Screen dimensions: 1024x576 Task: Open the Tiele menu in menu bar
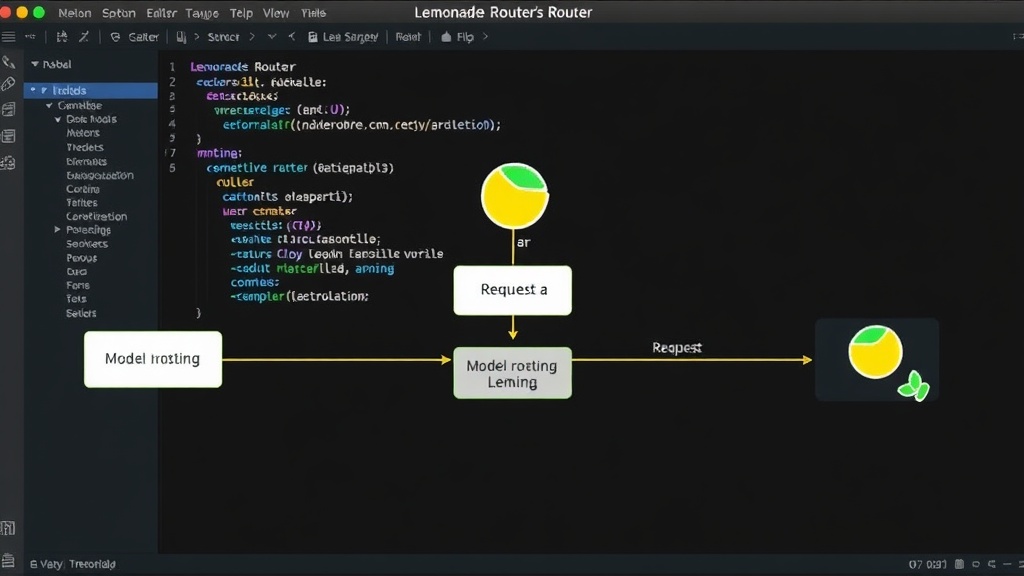pos(313,13)
